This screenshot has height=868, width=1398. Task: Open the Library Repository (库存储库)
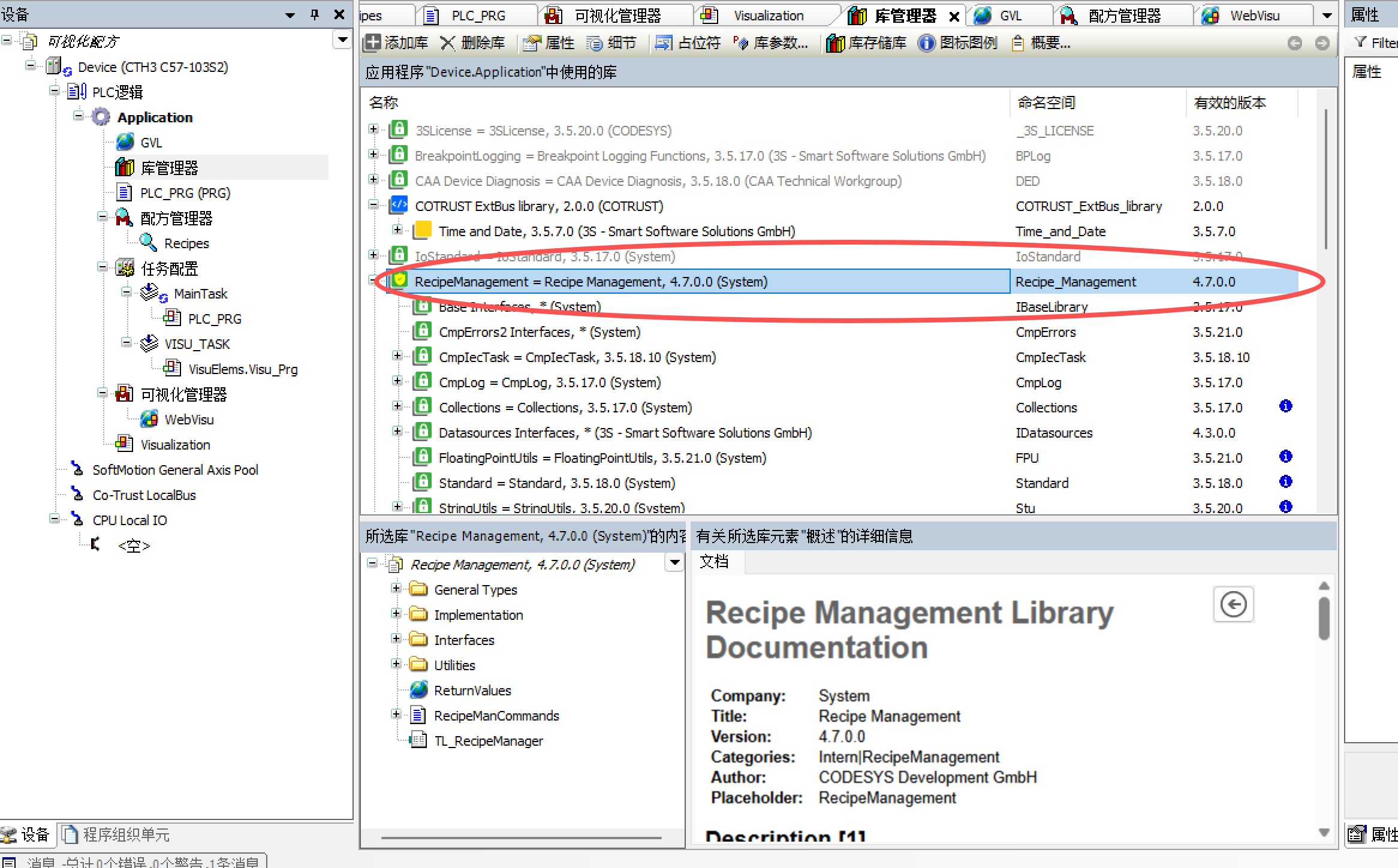tap(866, 43)
